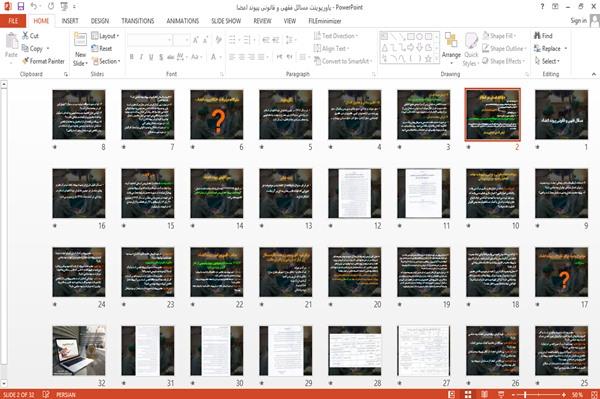Switch to the DESIGN tab
600x399 pixels.
click(100, 21)
